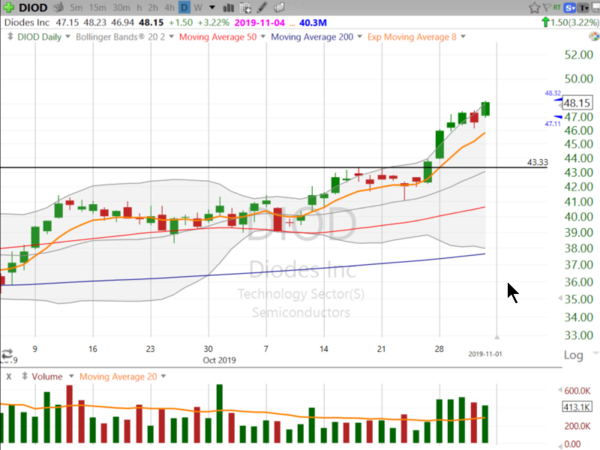The height and width of the screenshot is (450, 600).
Task: Click the small triangle beside 35.00
Action: [x=560, y=298]
